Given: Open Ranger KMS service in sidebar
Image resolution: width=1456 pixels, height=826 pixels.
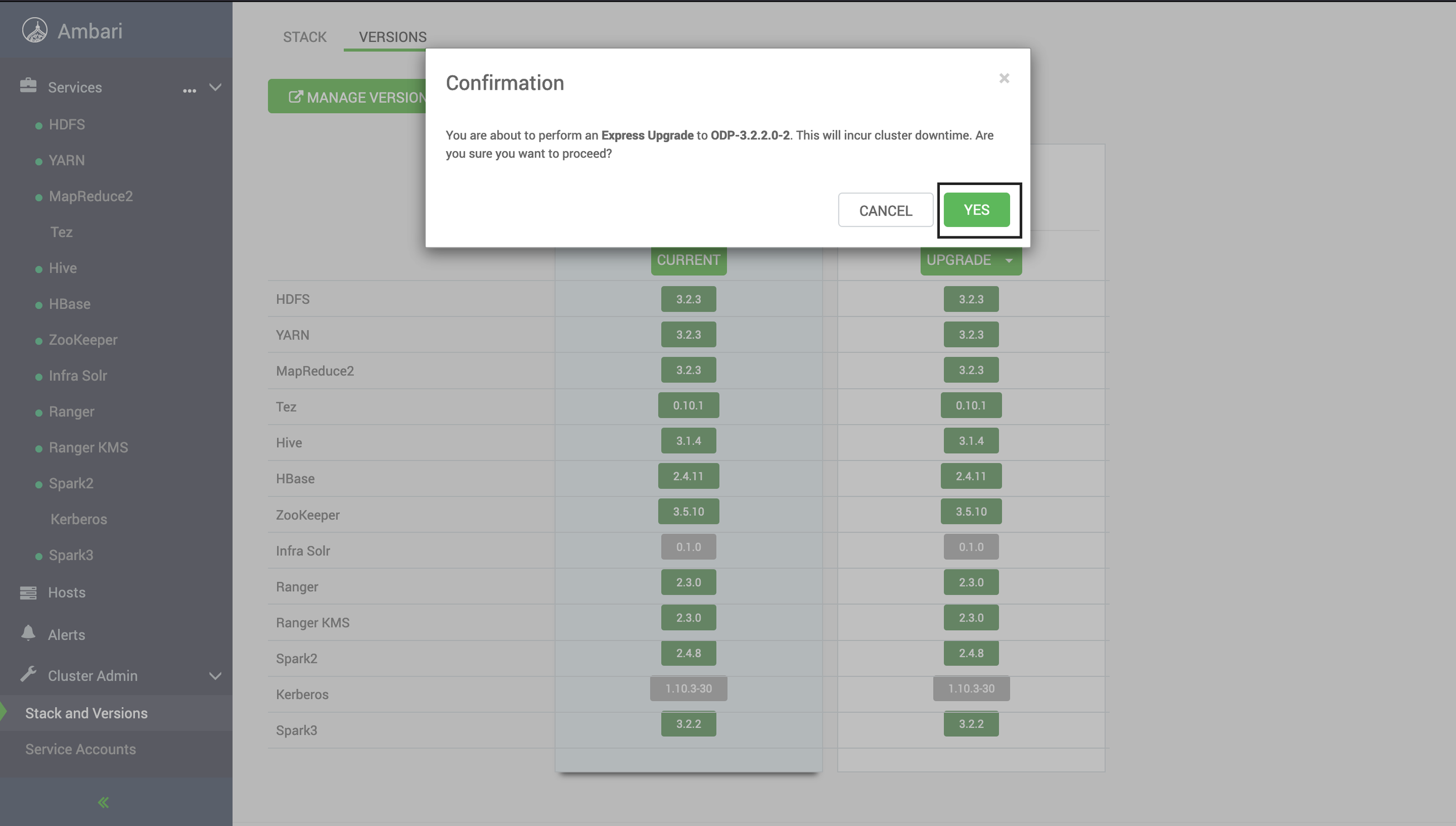Looking at the screenshot, I should pyautogui.click(x=88, y=448).
